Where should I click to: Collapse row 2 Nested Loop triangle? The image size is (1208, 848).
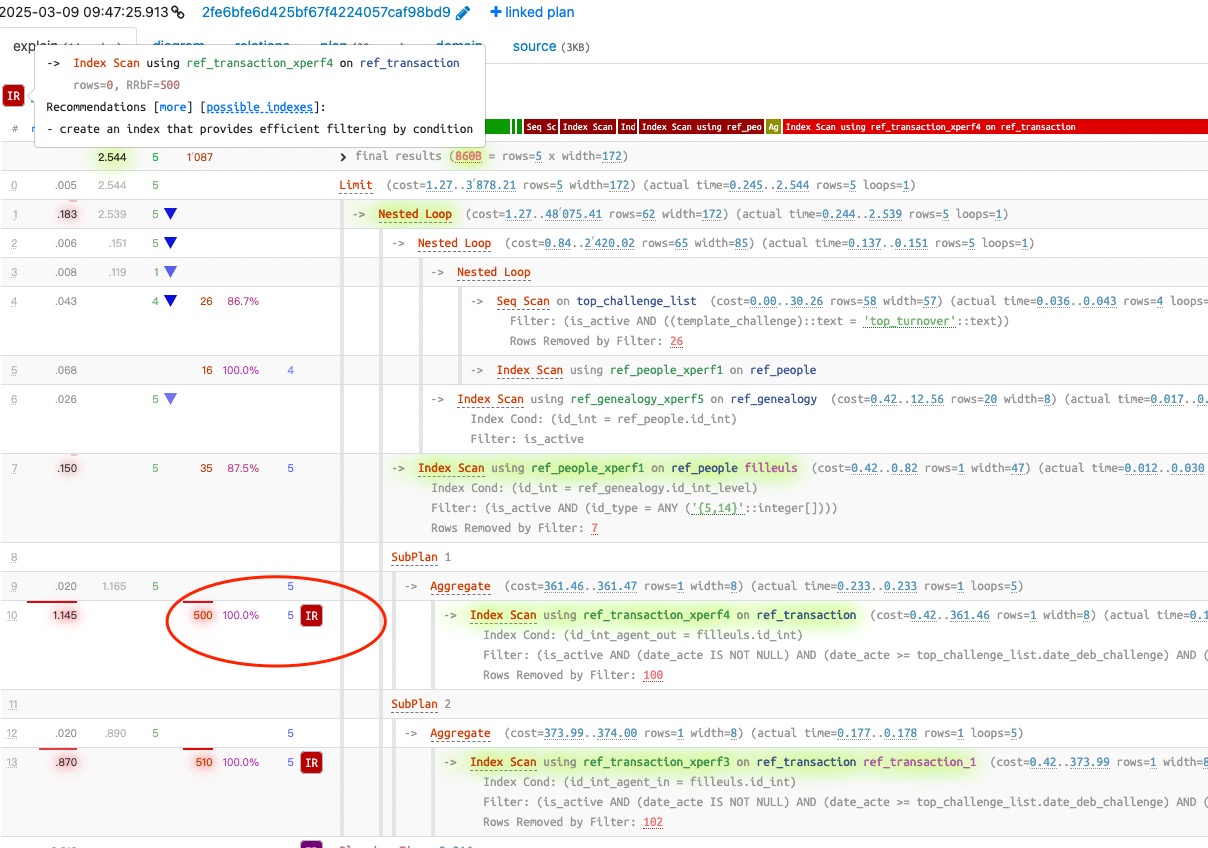coord(170,243)
